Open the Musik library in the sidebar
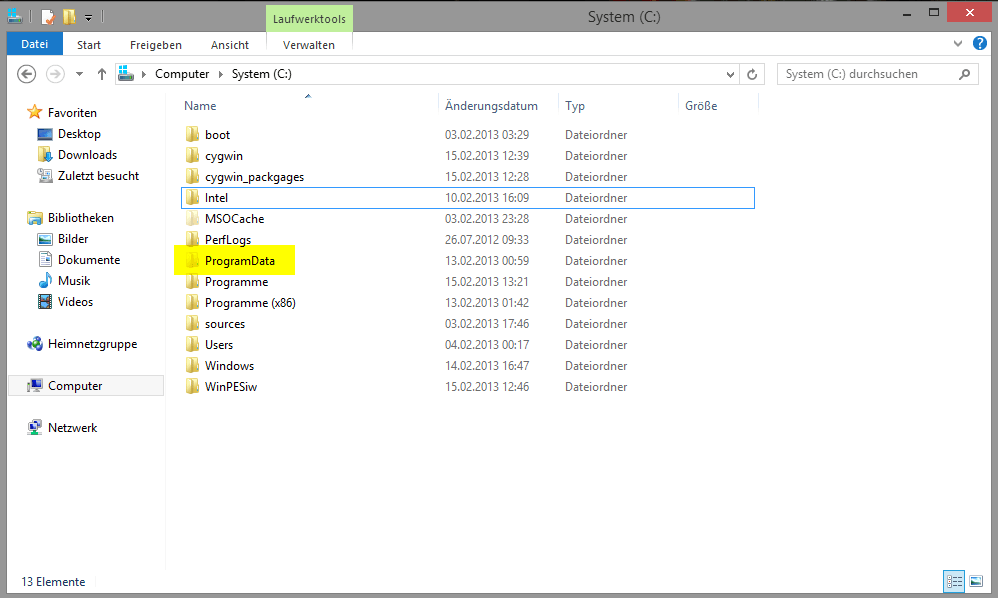 click(x=69, y=280)
